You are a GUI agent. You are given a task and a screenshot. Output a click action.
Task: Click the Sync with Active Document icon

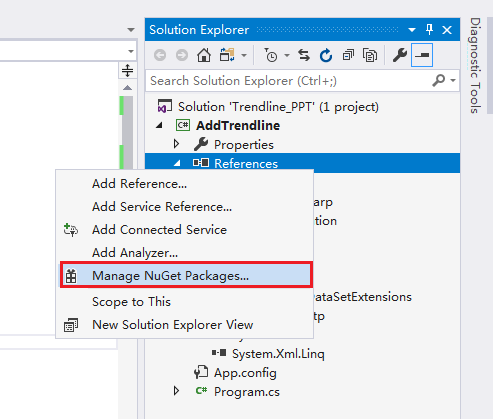tap(304, 55)
